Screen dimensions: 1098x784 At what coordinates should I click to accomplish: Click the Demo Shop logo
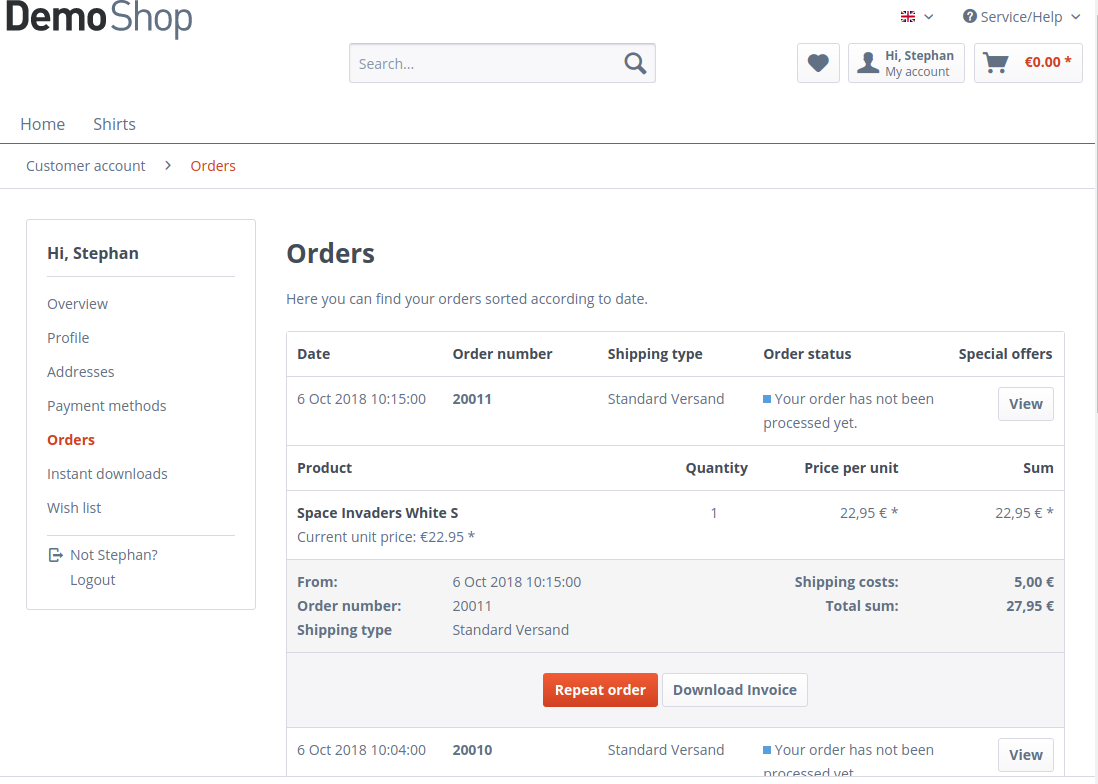(99, 19)
